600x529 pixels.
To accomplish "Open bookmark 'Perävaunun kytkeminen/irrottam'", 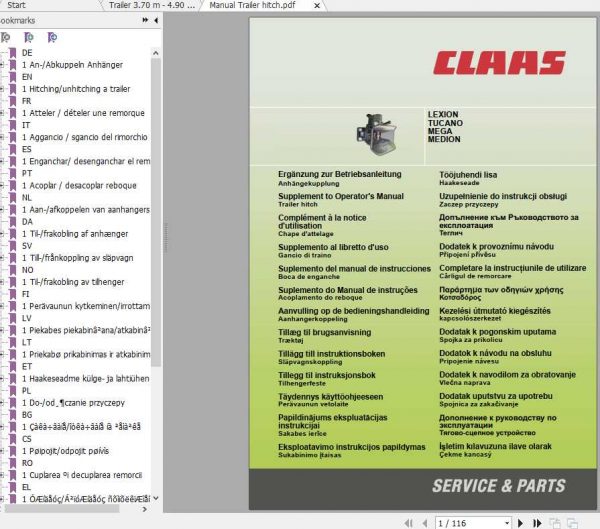I will tap(86, 306).
